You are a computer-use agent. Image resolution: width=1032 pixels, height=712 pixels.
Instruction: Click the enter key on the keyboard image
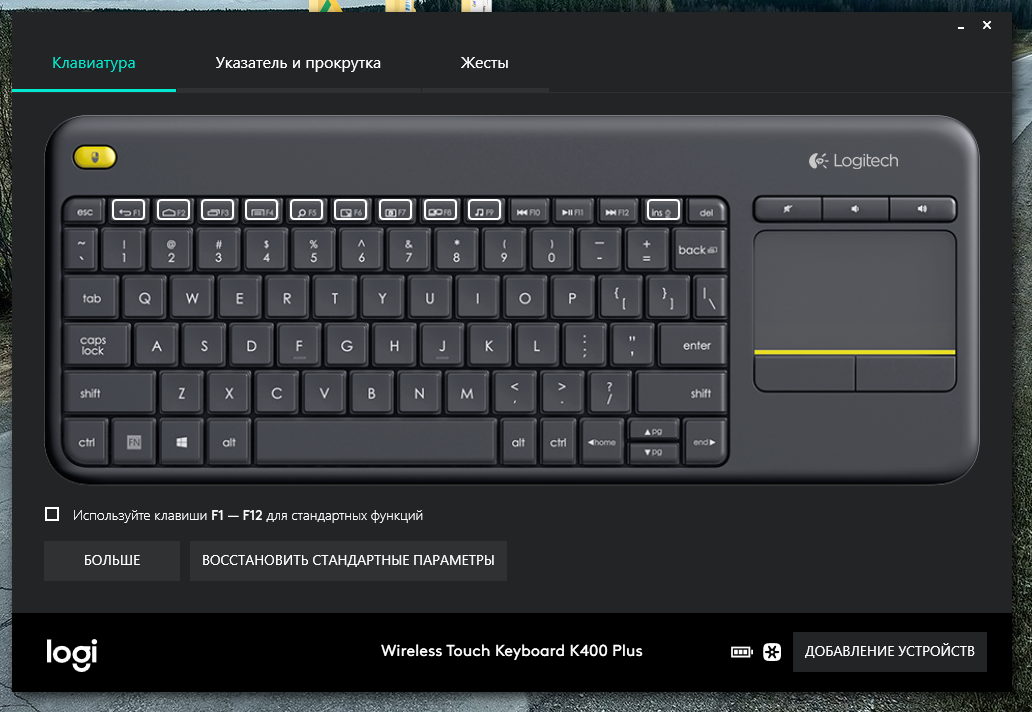[x=693, y=345]
